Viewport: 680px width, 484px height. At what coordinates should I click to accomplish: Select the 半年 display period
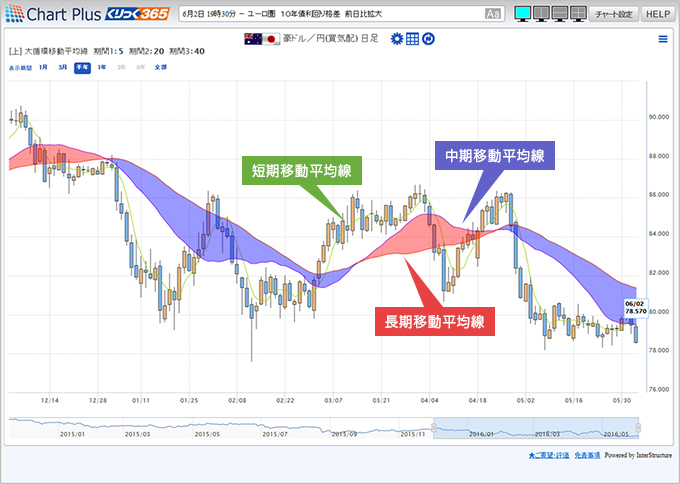click(82, 67)
